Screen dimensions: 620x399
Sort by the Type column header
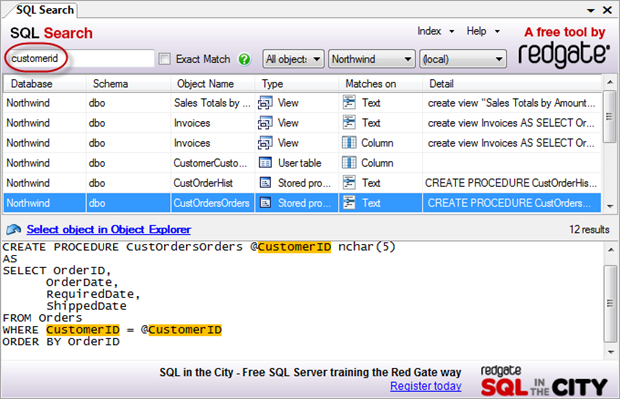pos(297,84)
